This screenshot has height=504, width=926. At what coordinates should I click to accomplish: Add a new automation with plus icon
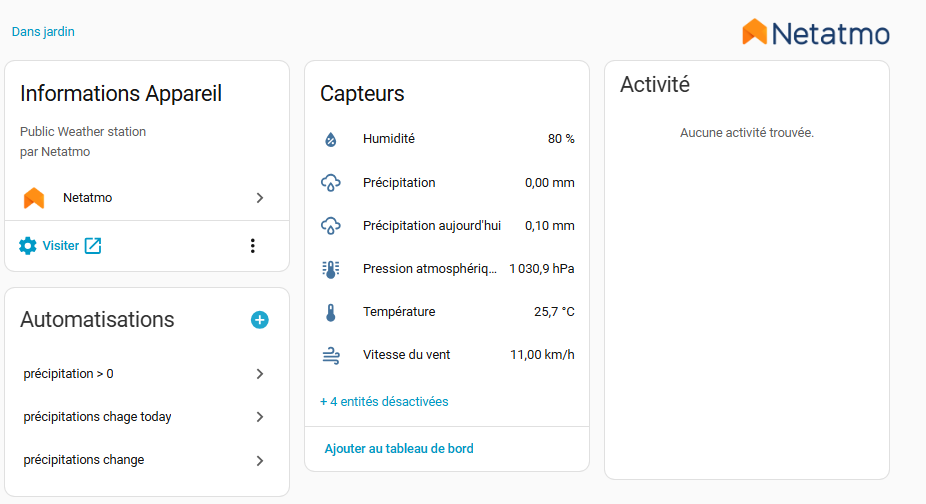(259, 320)
